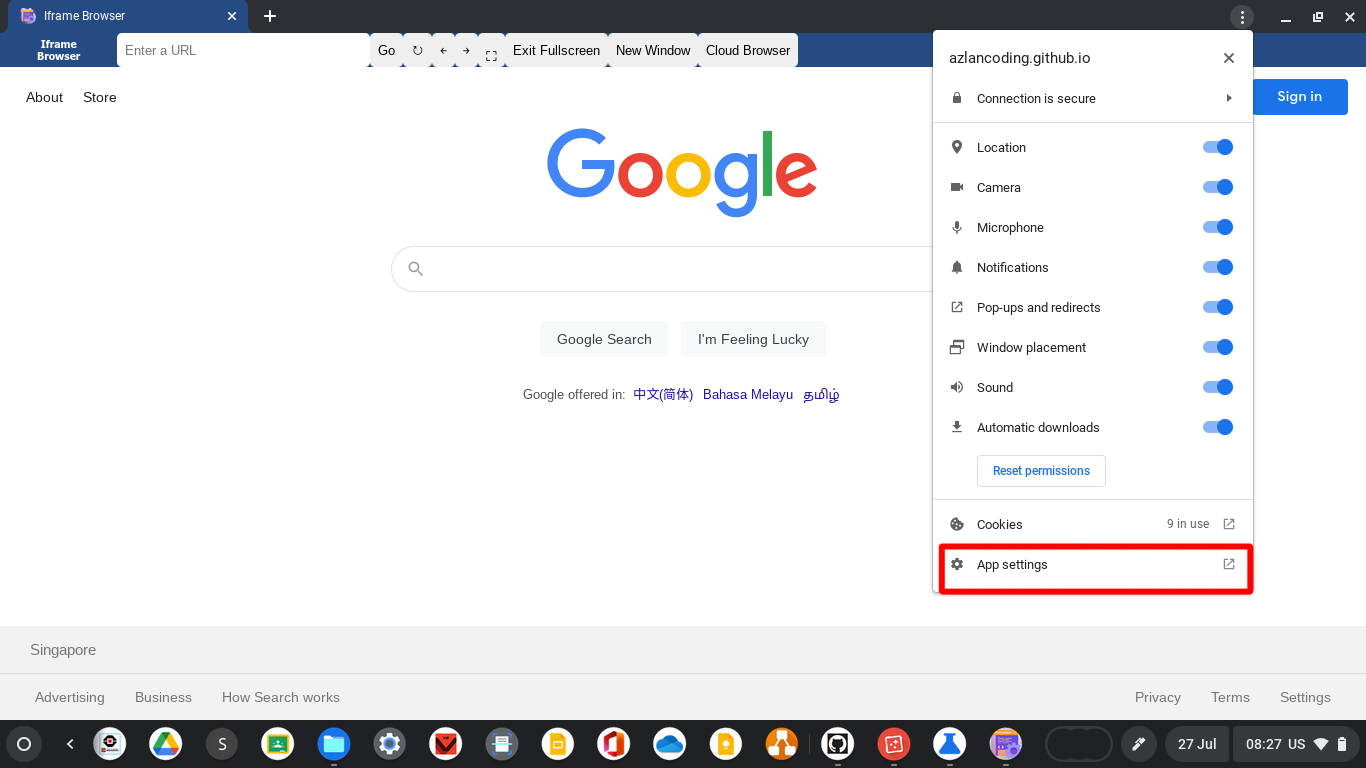
Task: Click external-link icon on App settings row
Action: (x=1229, y=564)
